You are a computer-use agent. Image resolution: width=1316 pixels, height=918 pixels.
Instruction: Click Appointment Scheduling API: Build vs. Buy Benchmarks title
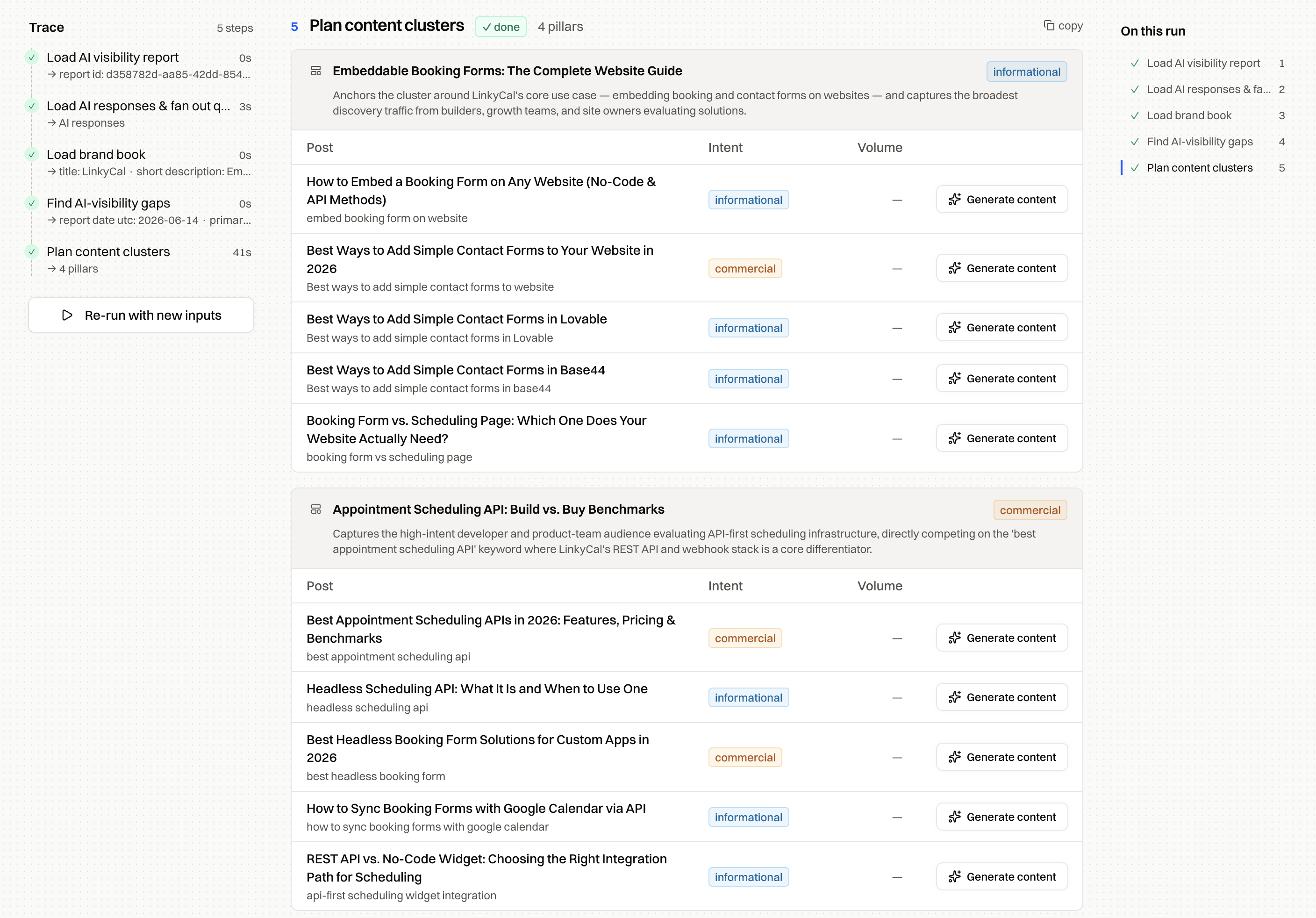498,509
